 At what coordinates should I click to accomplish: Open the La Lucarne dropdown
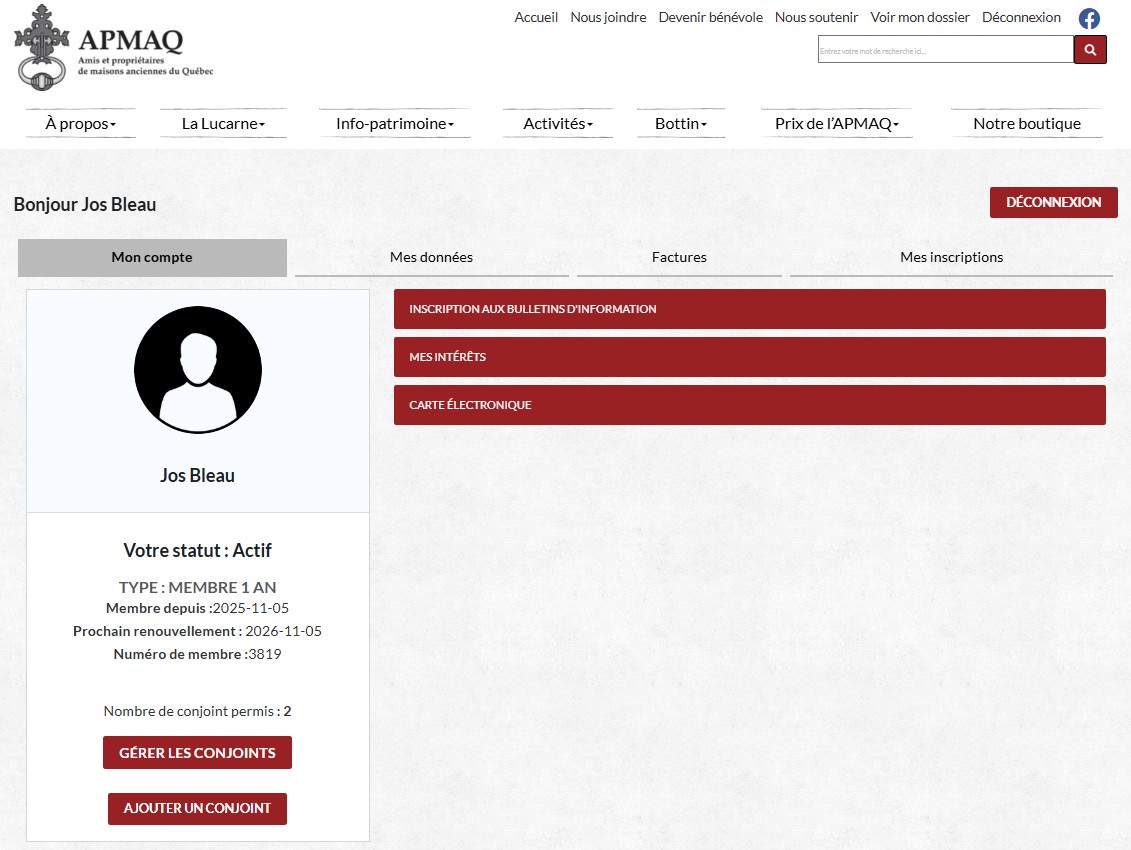(x=223, y=124)
